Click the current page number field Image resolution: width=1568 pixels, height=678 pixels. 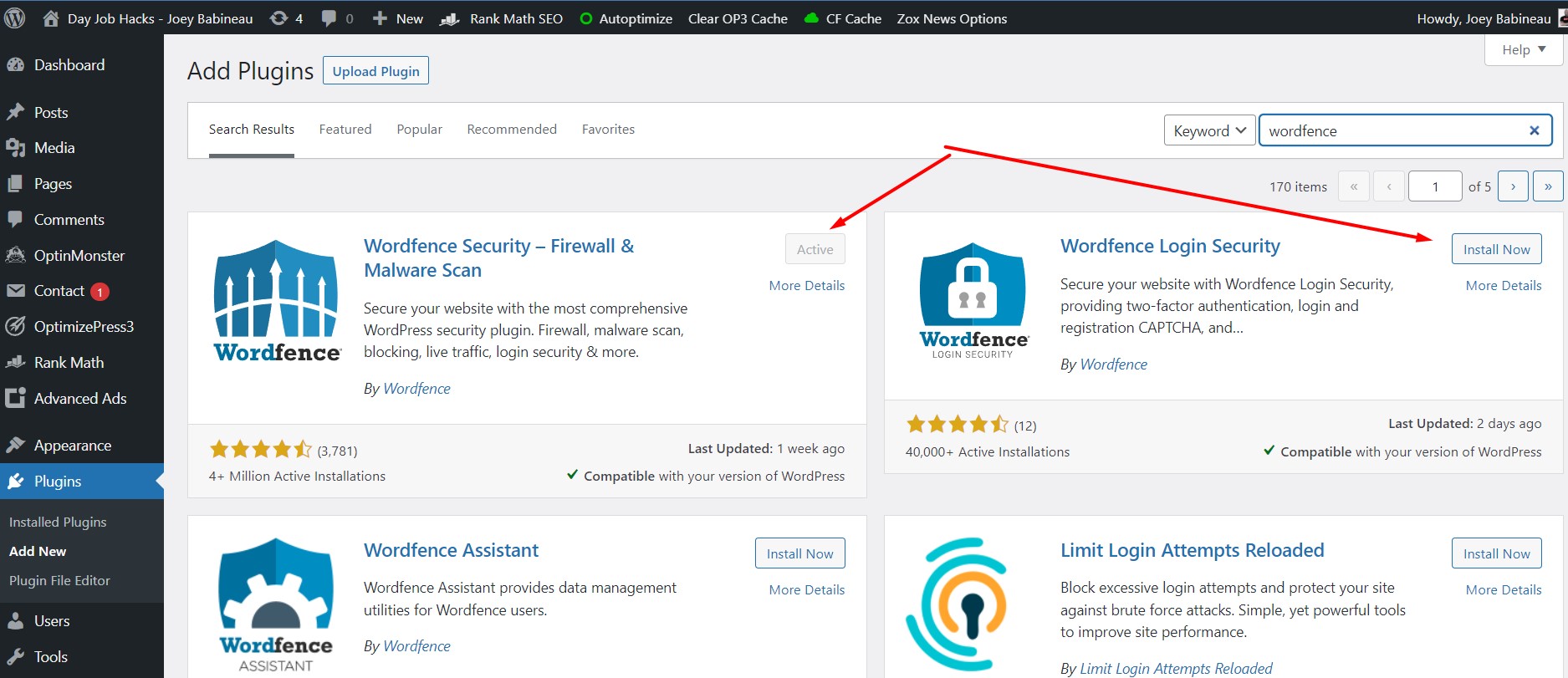[1435, 186]
